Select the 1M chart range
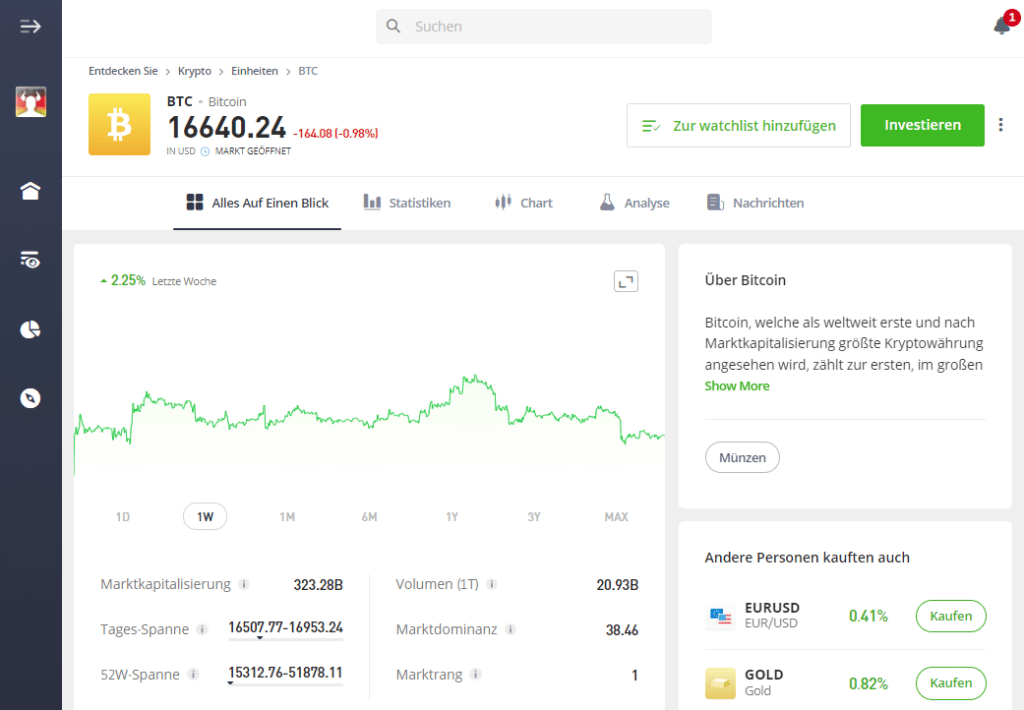Viewport: 1024px width, 710px height. point(287,517)
